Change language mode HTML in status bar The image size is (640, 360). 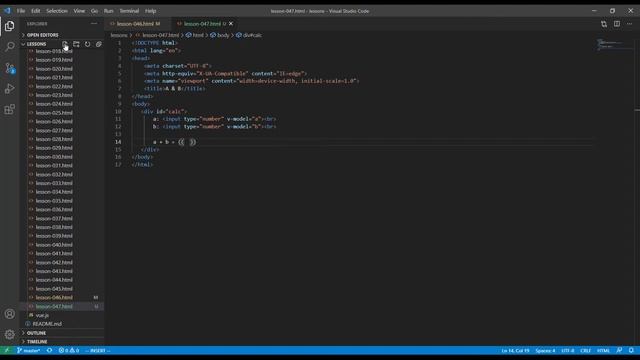[603, 350]
